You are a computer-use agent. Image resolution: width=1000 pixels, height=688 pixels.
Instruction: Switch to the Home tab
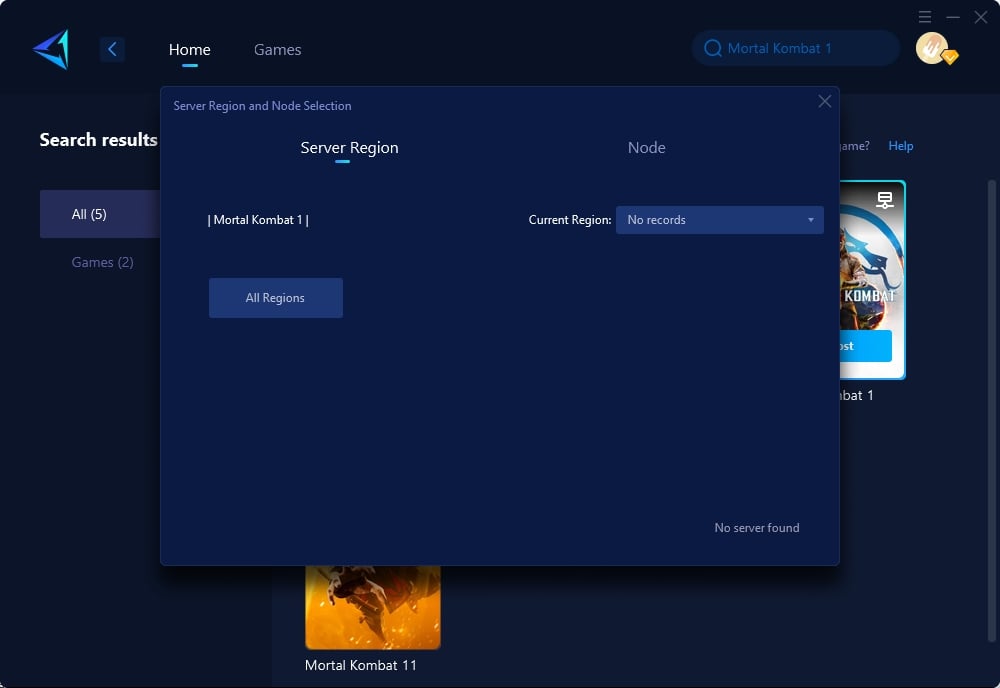189,50
